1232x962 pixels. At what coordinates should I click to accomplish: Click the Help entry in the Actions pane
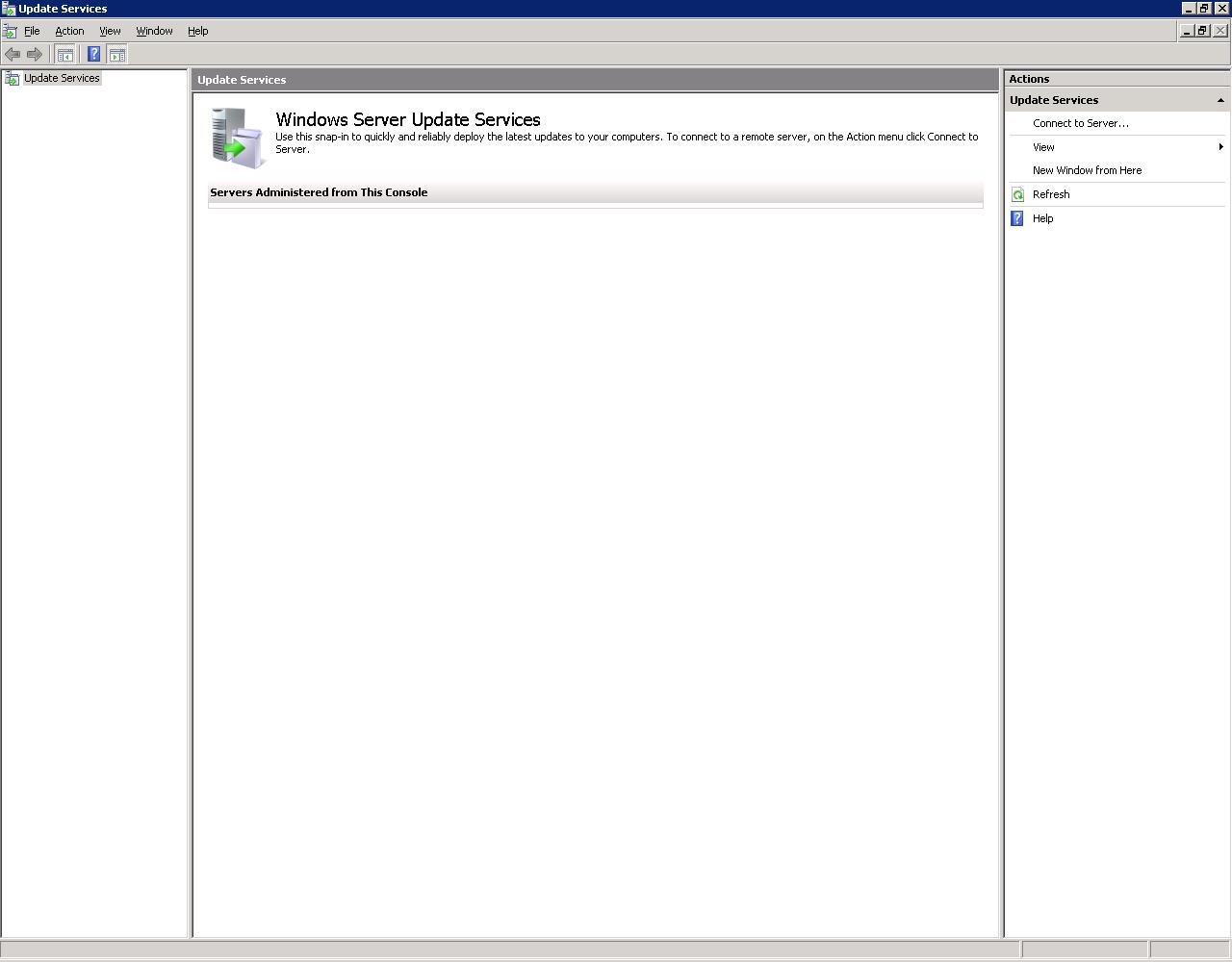tap(1042, 218)
